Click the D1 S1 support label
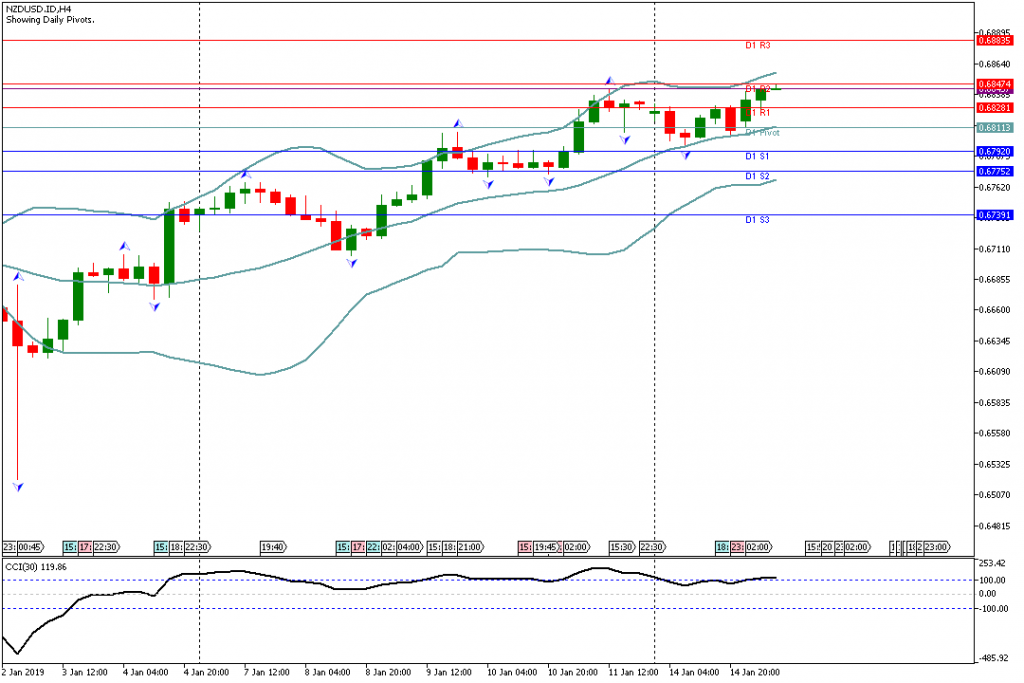 point(757,157)
